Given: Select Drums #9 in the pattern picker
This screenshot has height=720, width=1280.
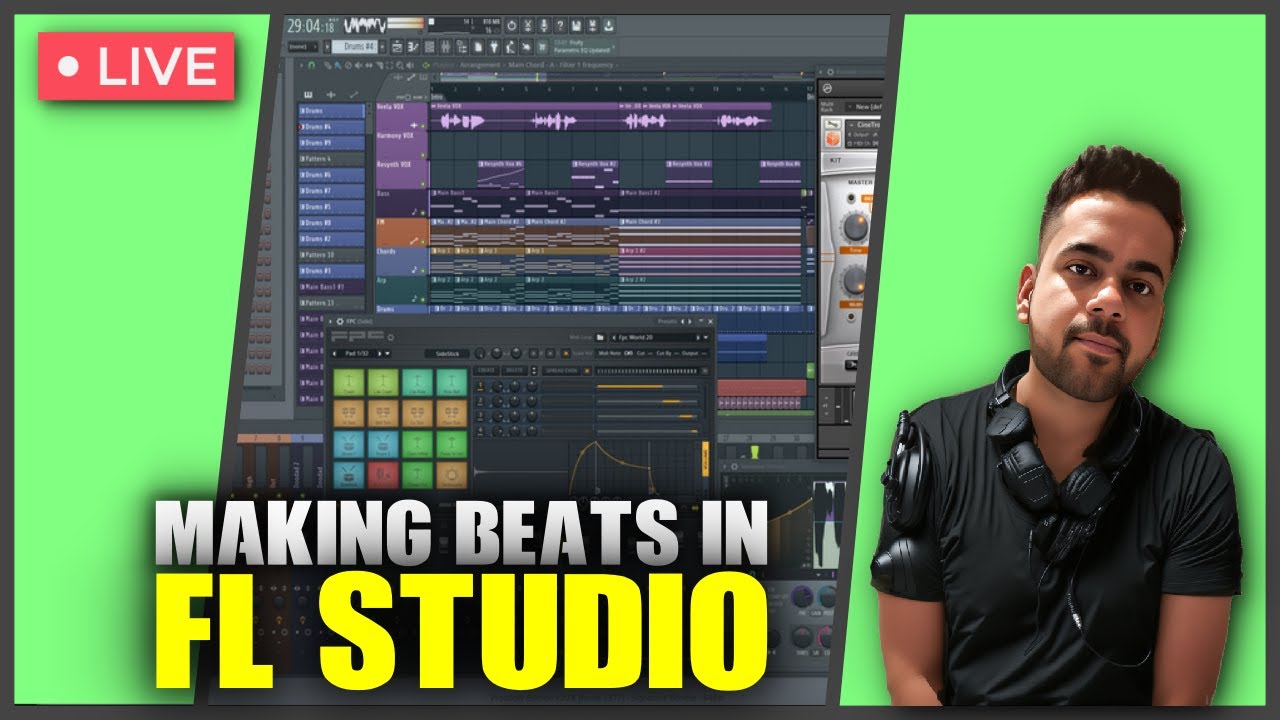Looking at the screenshot, I should (330, 143).
